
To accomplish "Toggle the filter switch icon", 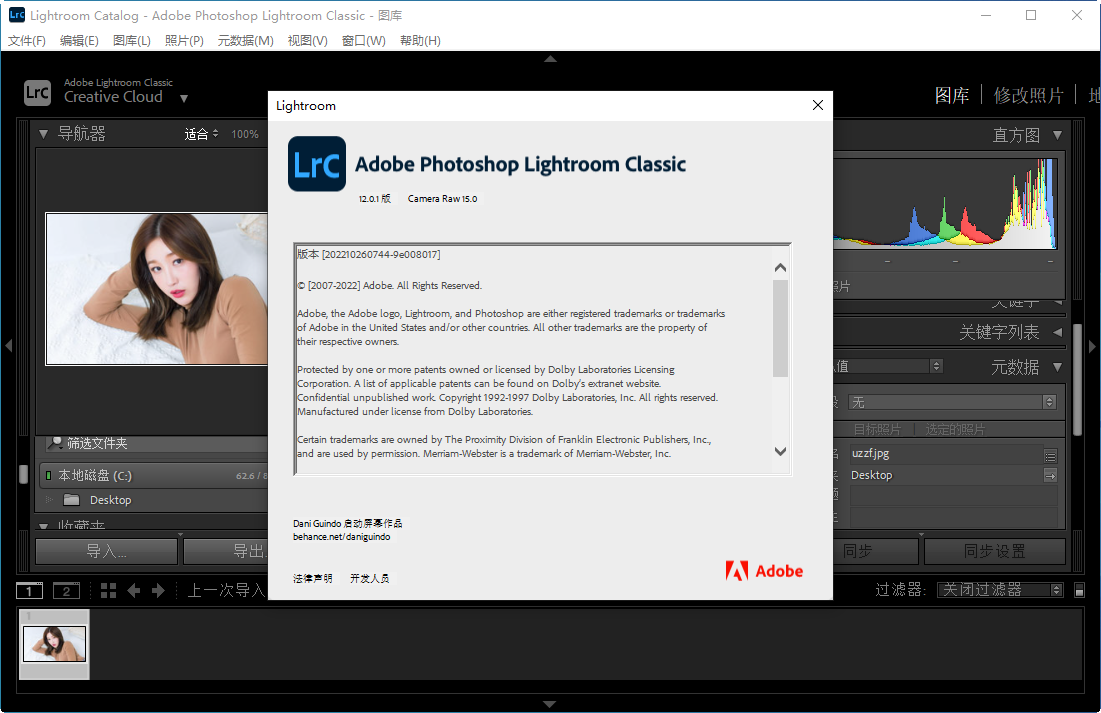I will 1079,590.
